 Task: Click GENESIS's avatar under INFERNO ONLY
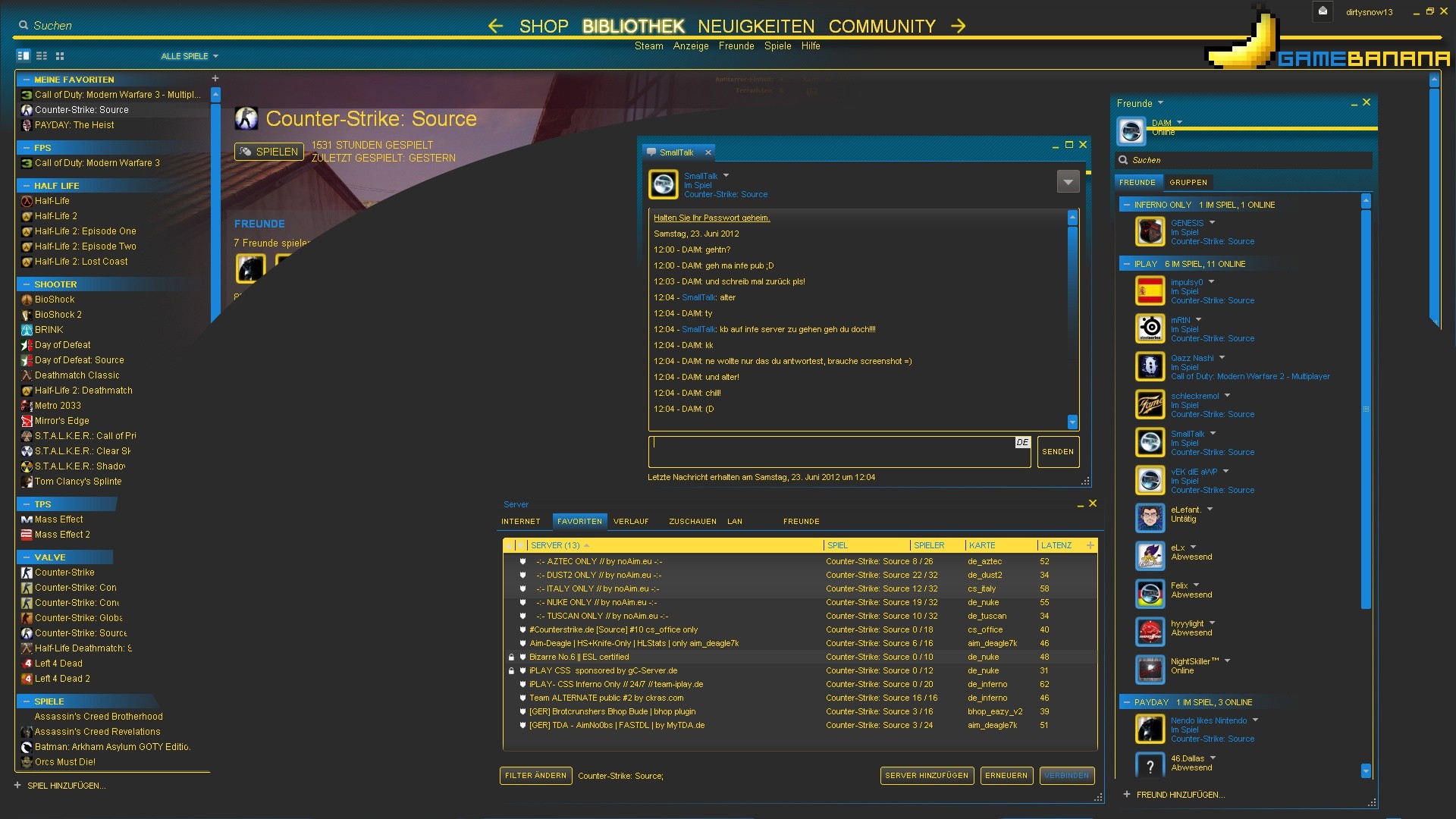pyautogui.click(x=1150, y=231)
